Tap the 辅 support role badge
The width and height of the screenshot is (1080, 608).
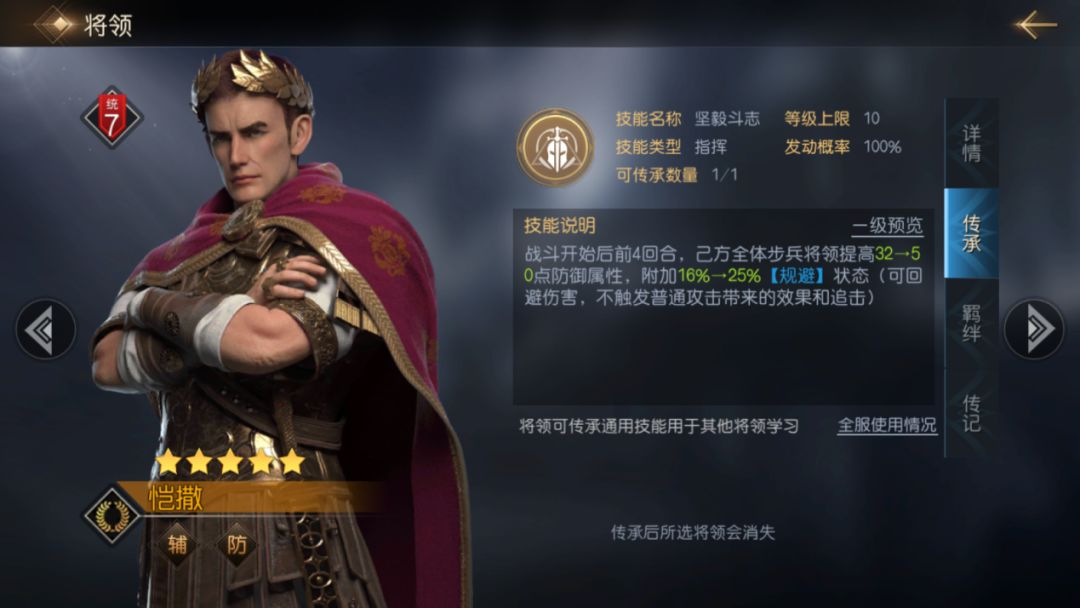tap(178, 545)
